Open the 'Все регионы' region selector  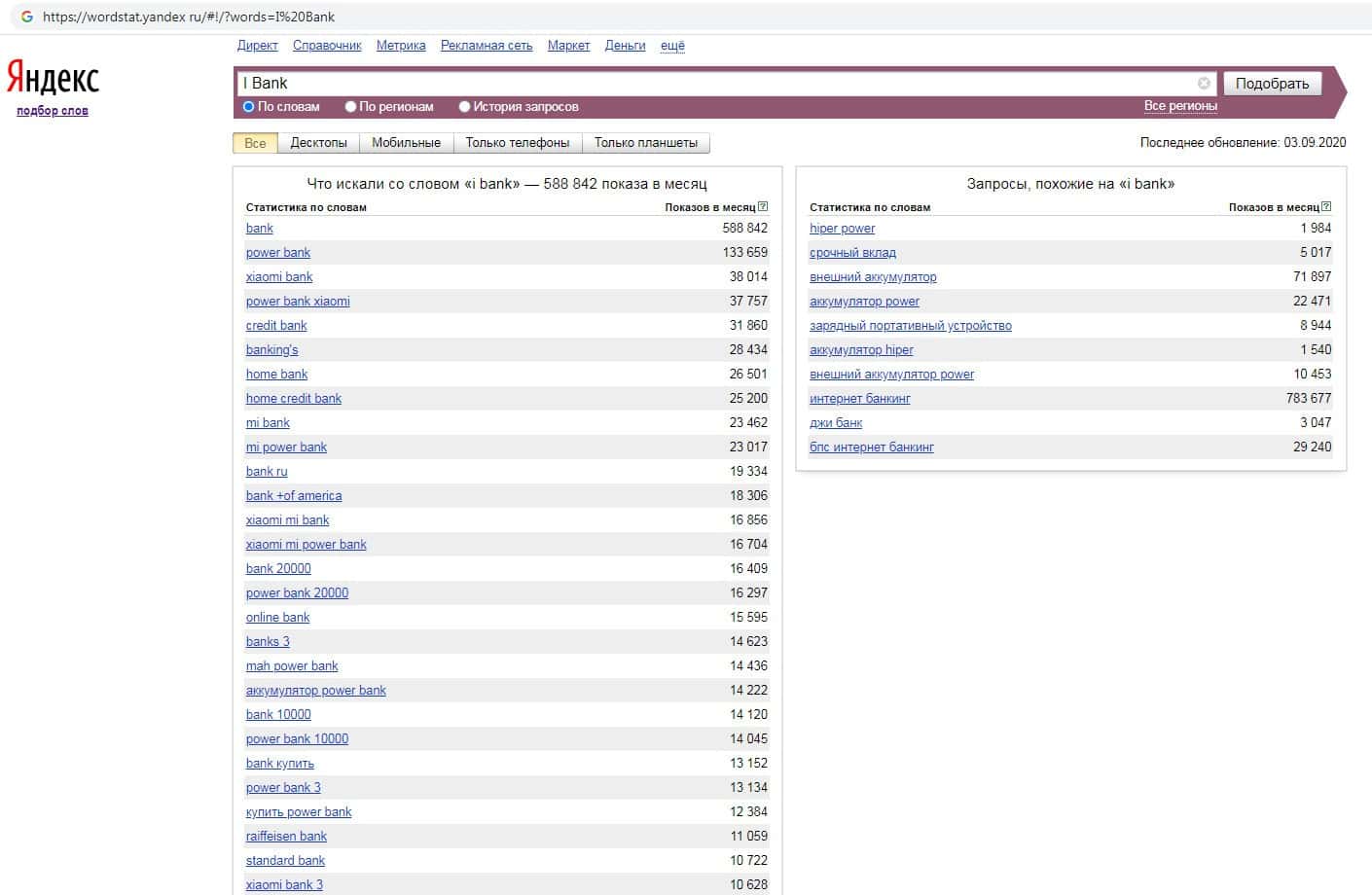pos(1179,106)
